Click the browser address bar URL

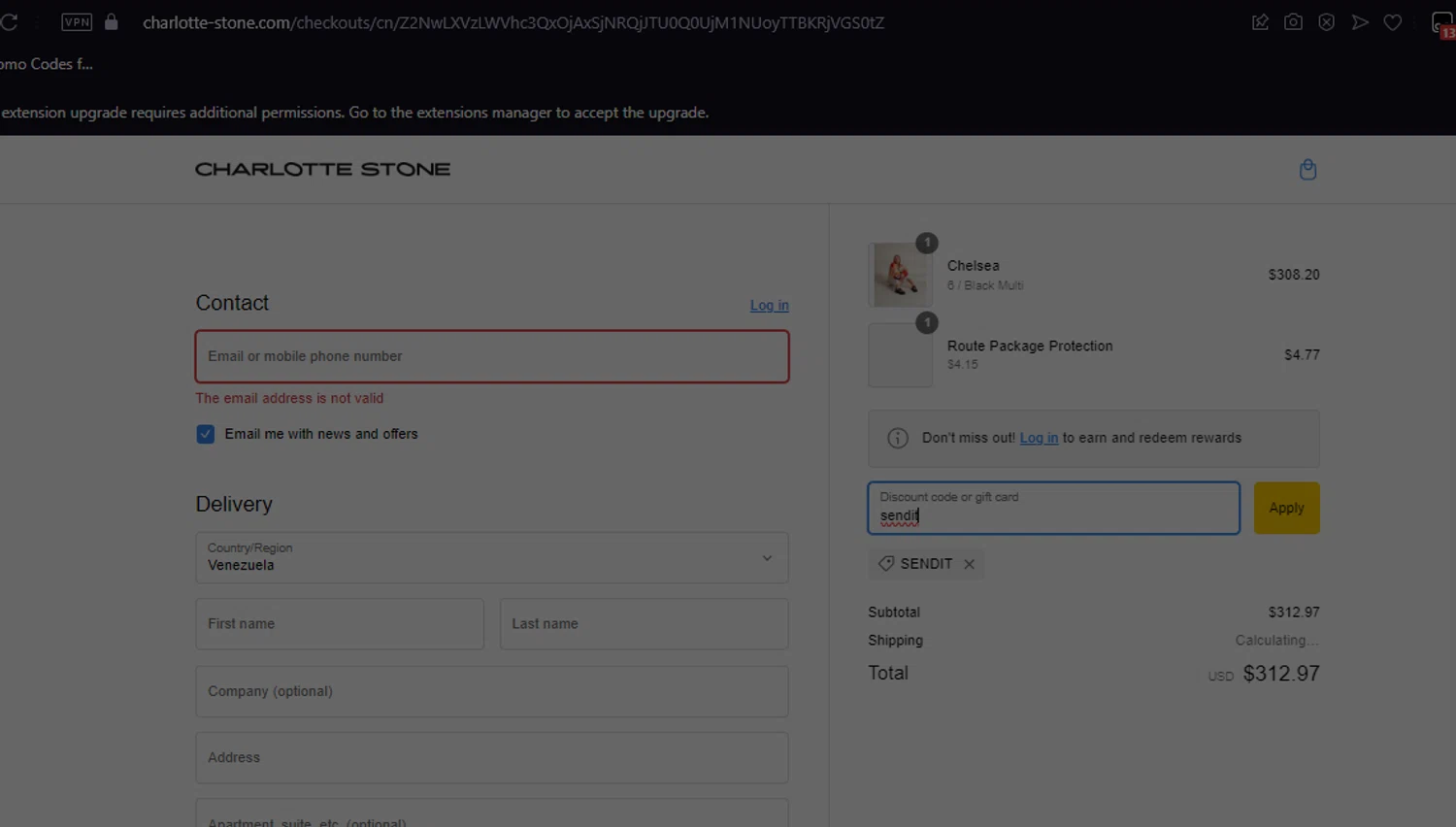click(513, 22)
